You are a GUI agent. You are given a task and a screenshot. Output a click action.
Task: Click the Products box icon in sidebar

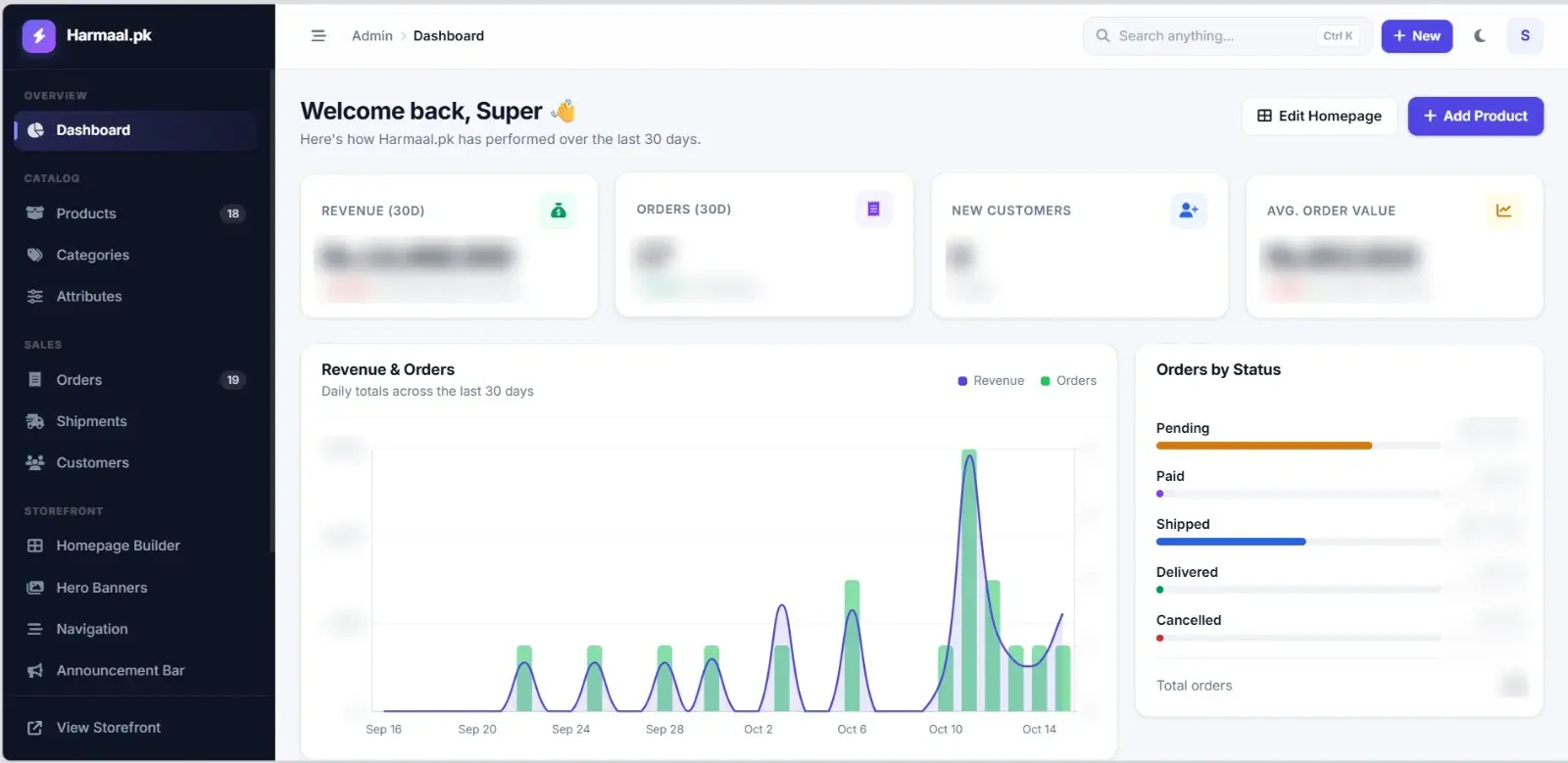[x=35, y=214]
